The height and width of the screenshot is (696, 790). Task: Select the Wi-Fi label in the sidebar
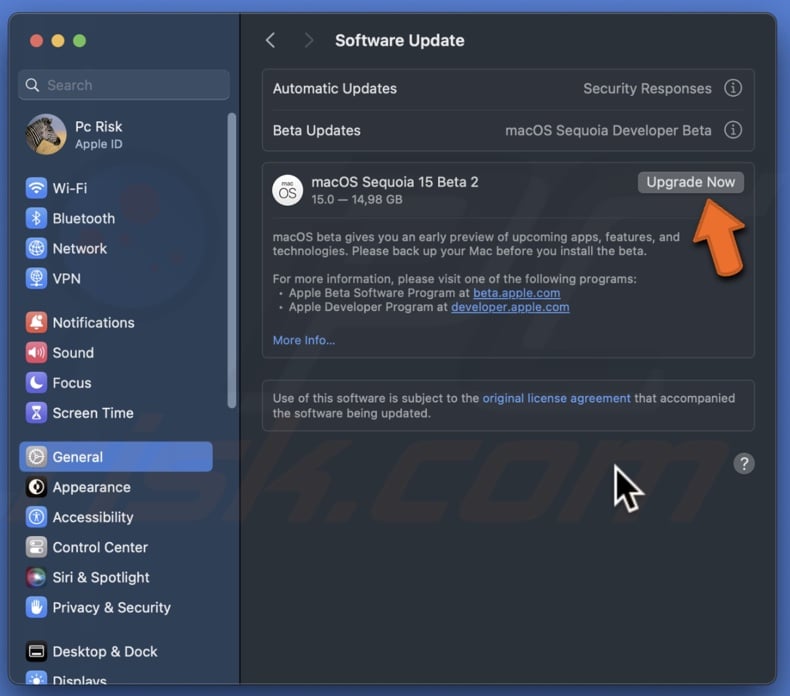[x=70, y=188]
